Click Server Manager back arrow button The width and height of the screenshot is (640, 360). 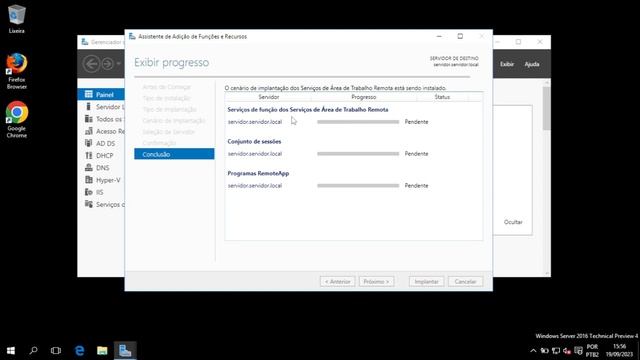(91, 64)
